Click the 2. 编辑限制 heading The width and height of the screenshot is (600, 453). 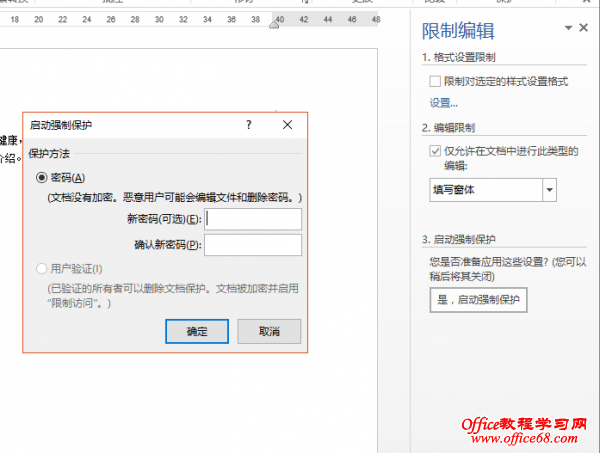point(448,128)
